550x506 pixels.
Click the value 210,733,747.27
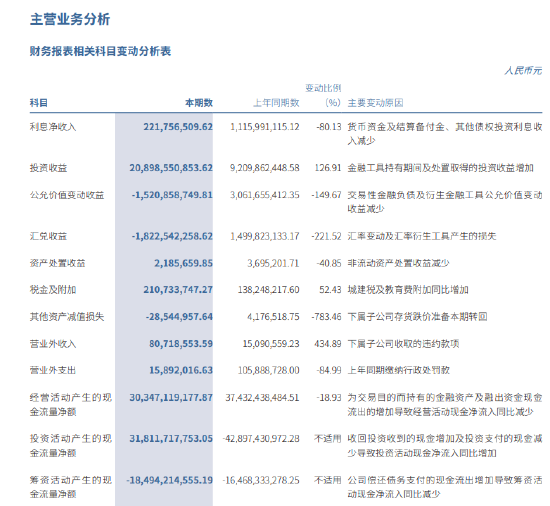[x=178, y=290]
